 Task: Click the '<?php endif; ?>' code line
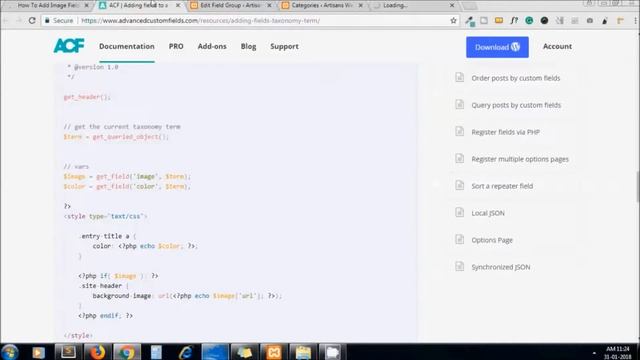pyautogui.click(x=105, y=316)
